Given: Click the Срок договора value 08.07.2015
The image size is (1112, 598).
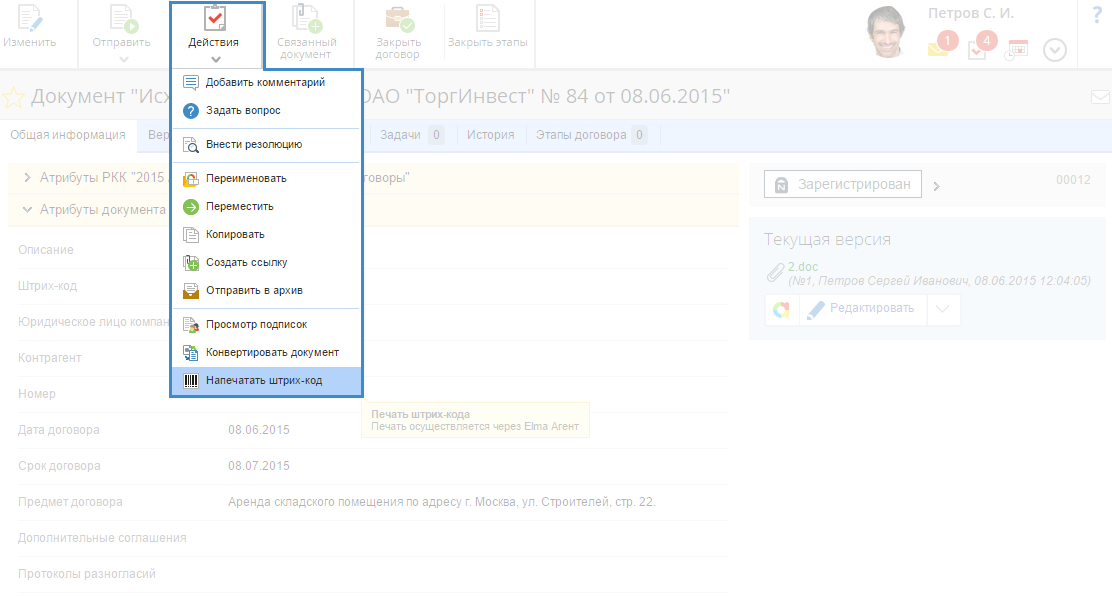Looking at the screenshot, I should [x=259, y=466].
